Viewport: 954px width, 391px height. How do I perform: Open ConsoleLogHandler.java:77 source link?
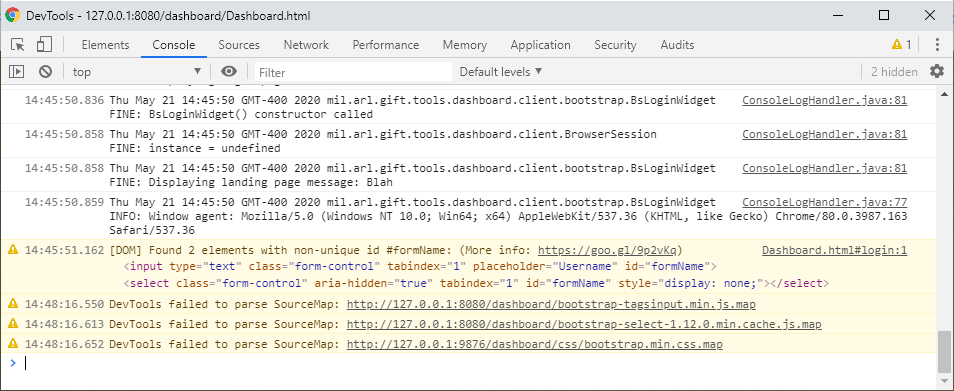point(824,202)
